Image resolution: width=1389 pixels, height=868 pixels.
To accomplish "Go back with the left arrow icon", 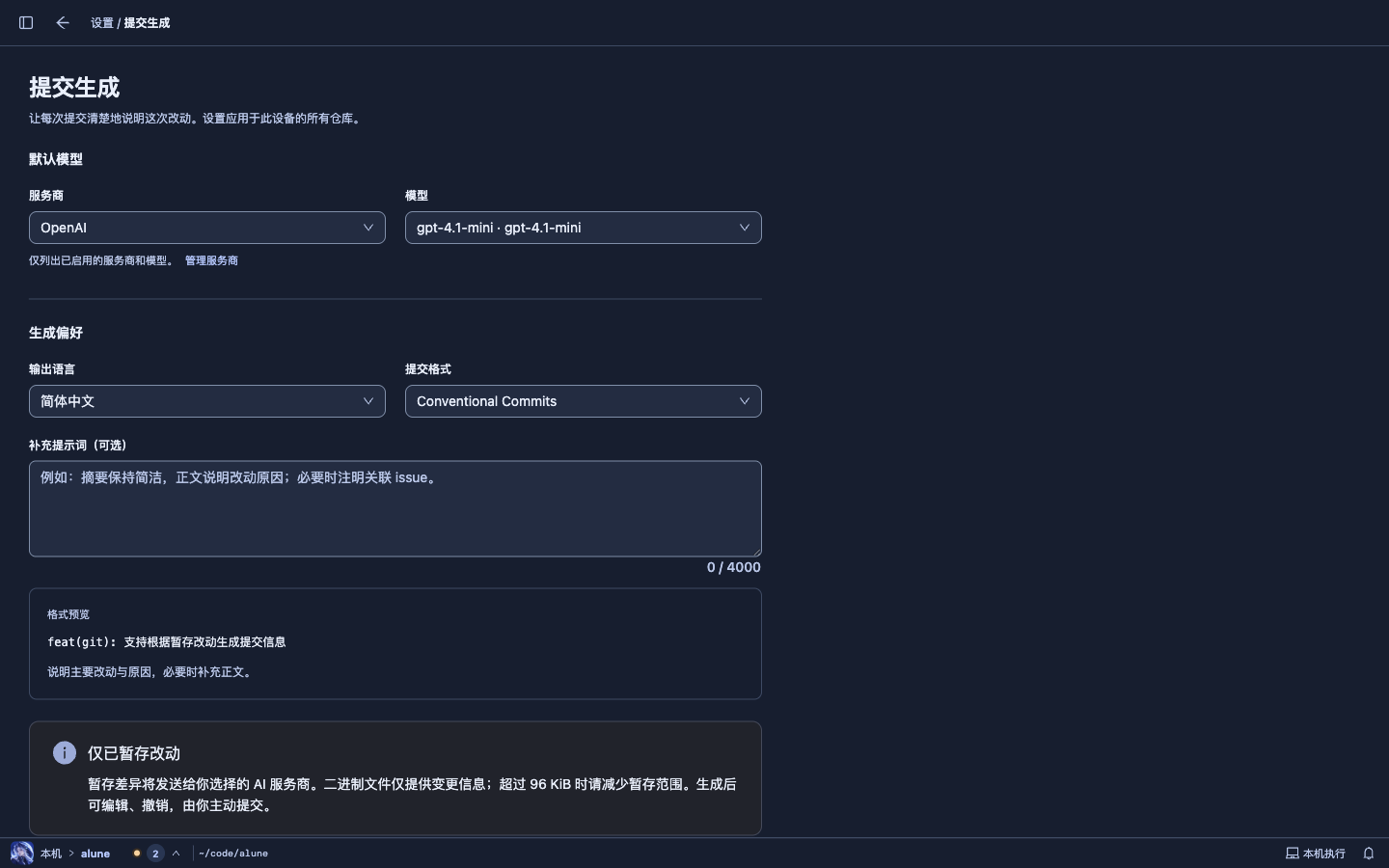I will coord(63,22).
